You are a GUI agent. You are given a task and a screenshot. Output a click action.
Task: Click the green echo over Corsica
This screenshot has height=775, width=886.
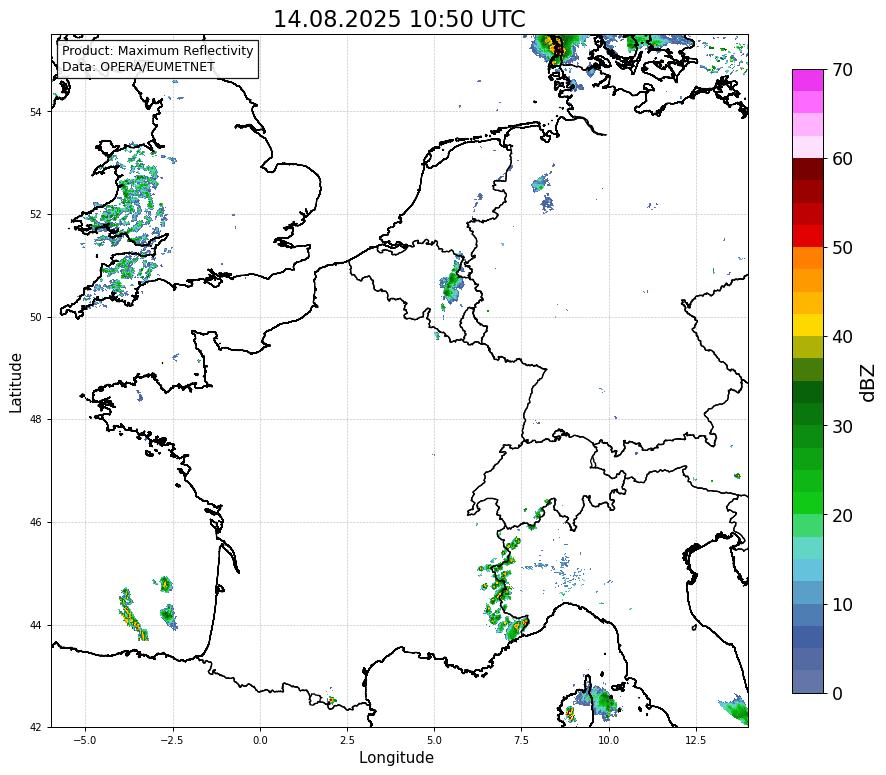pyautogui.click(x=600, y=700)
